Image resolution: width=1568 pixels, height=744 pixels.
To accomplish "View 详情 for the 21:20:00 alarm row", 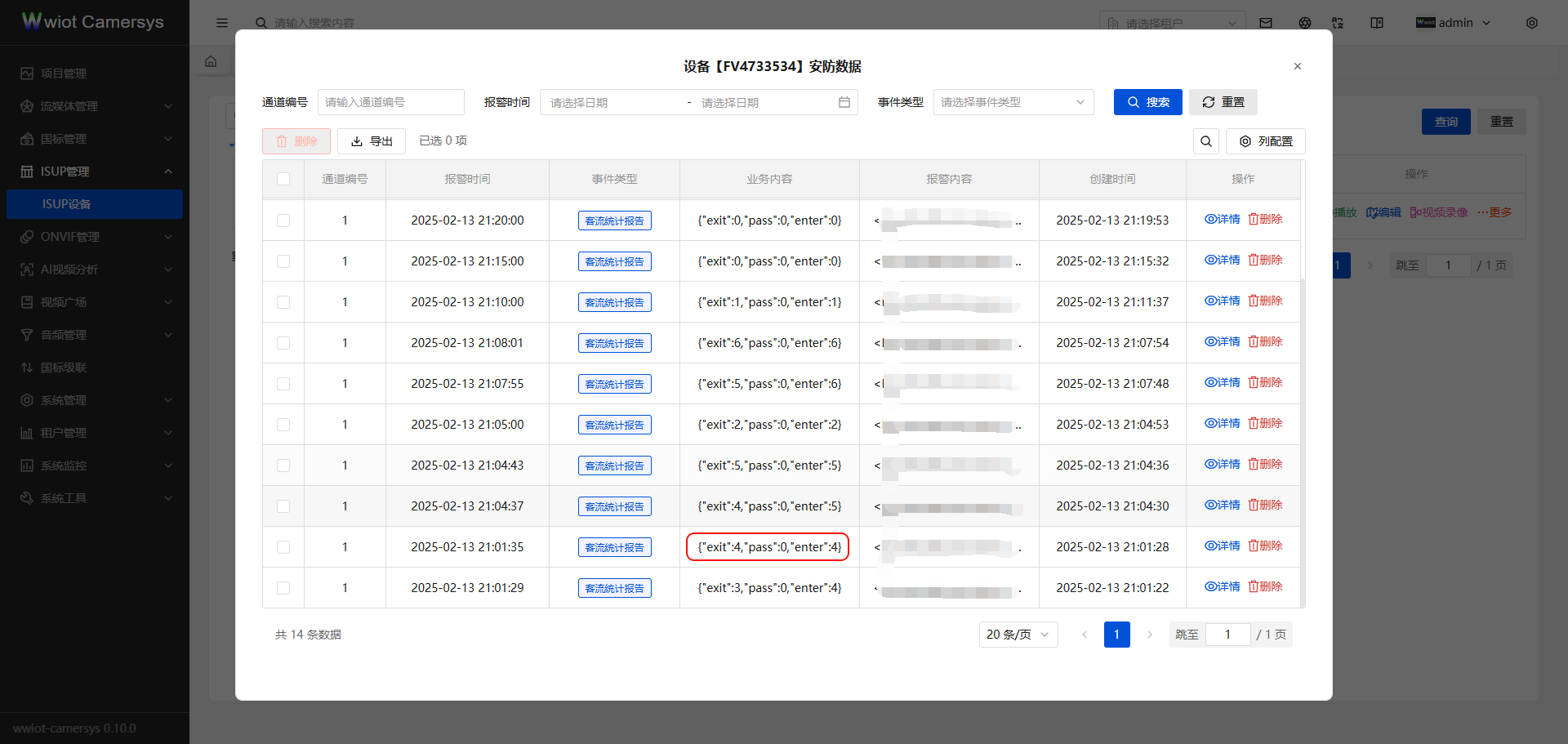I will click(1222, 219).
